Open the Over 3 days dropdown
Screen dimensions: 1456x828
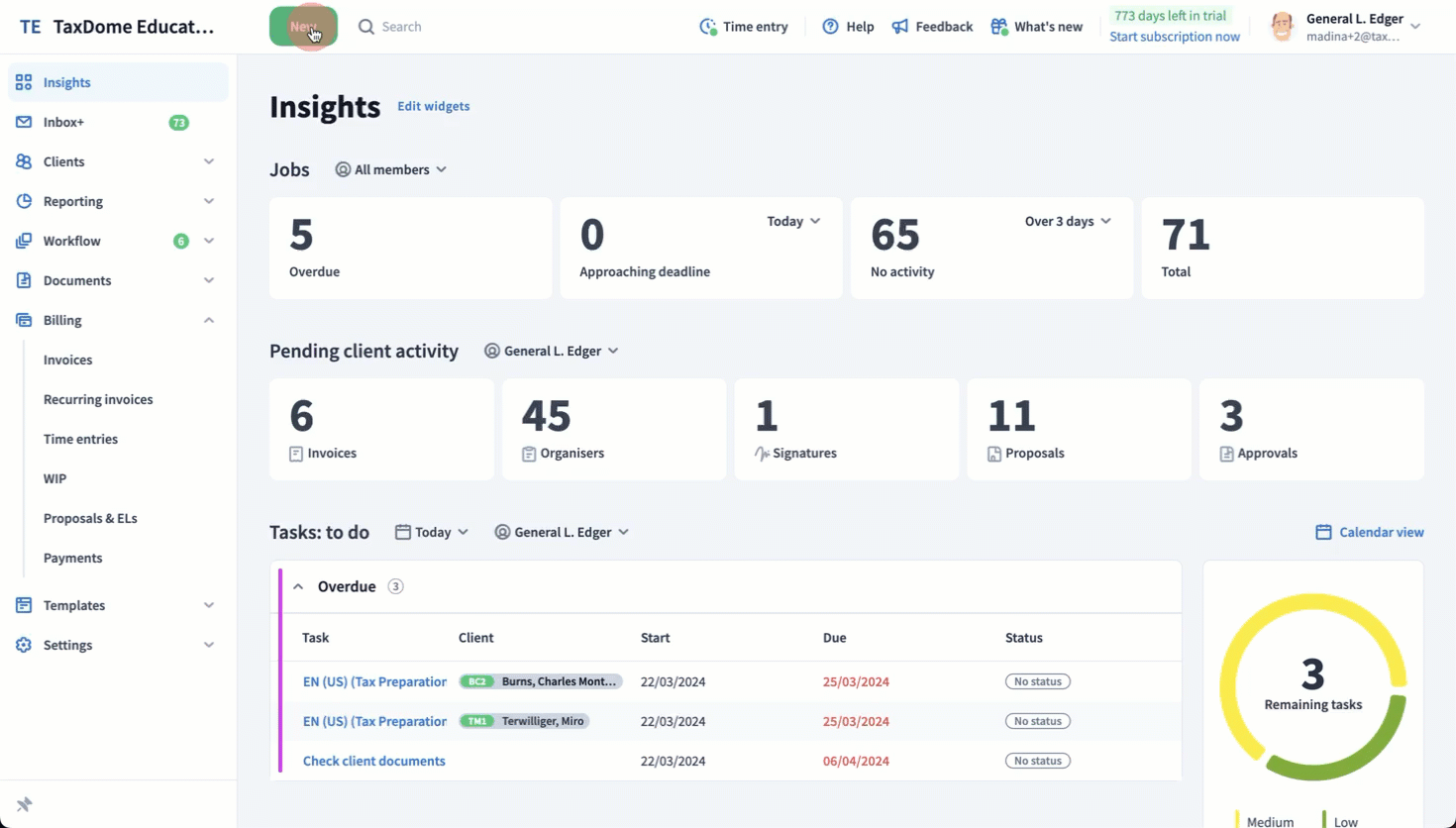(x=1067, y=221)
